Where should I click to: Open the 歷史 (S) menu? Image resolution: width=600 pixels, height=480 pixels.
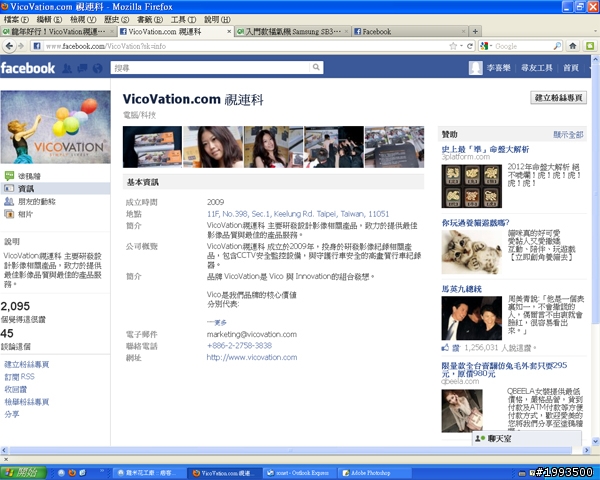point(116,20)
